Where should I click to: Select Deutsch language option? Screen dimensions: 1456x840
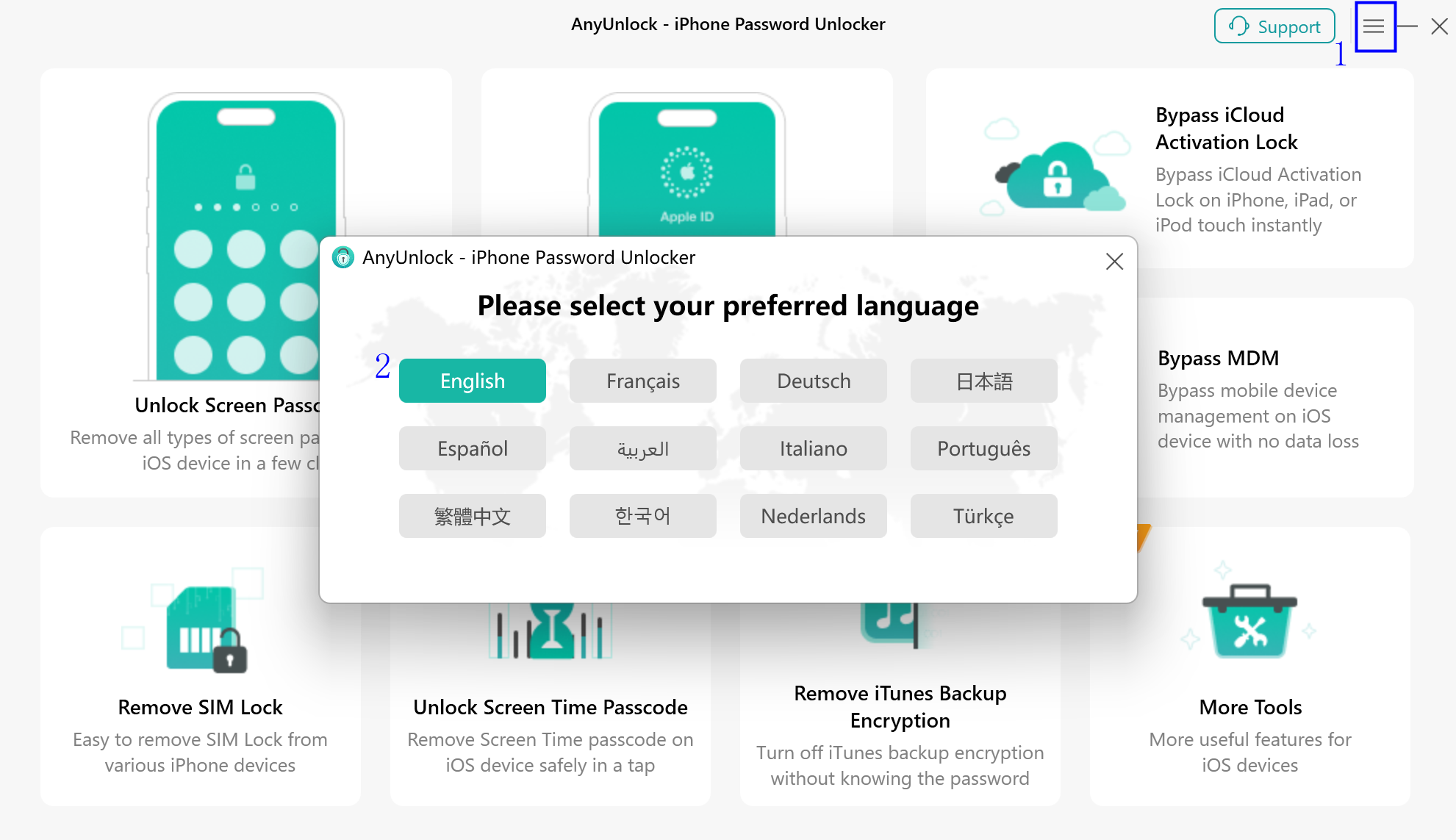(x=813, y=380)
